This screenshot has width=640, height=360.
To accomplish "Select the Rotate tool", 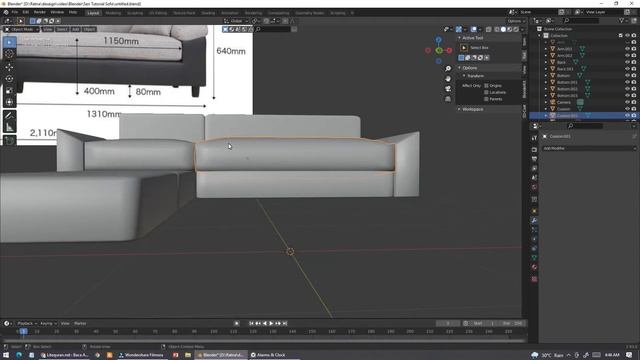I will (x=9, y=78).
